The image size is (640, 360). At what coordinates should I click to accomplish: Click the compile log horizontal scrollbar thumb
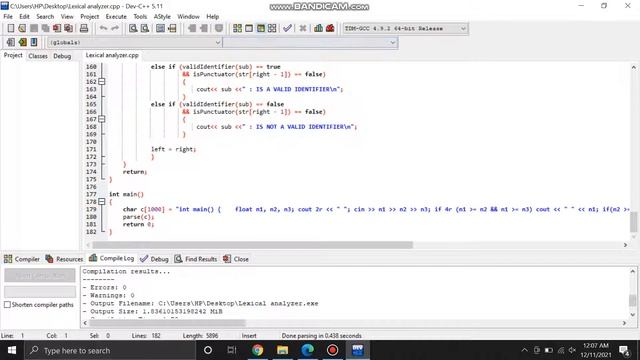point(167,323)
